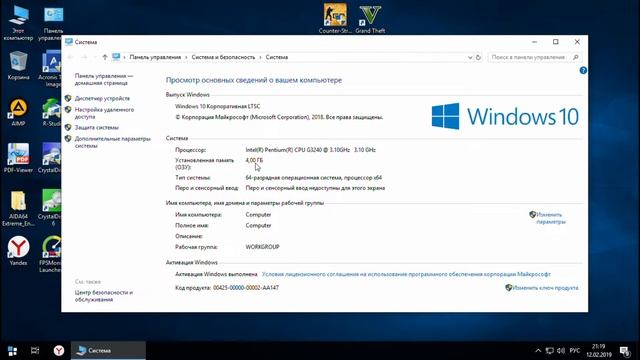Image resolution: width=640 pixels, height=360 pixels.
Task: Show hidden system tray icons
Action: [x=538, y=351]
